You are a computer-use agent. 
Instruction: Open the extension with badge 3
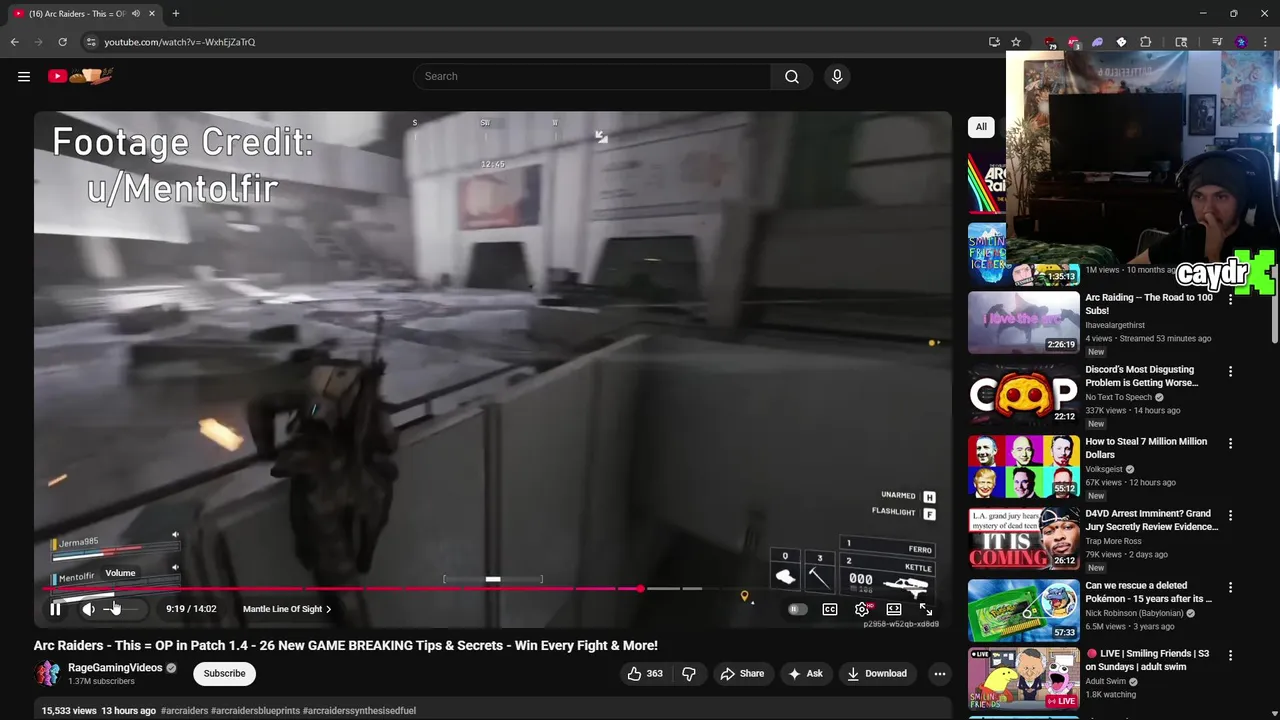(x=1073, y=42)
